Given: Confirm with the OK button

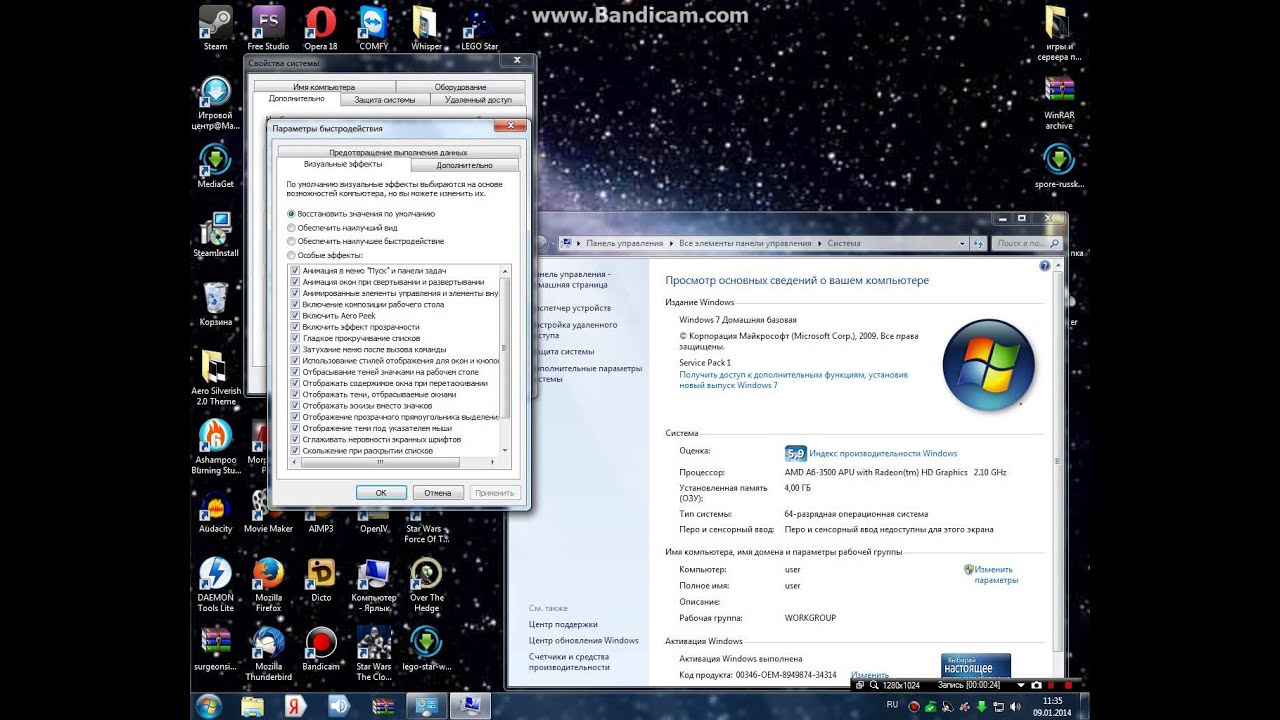Looking at the screenshot, I should tap(381, 493).
